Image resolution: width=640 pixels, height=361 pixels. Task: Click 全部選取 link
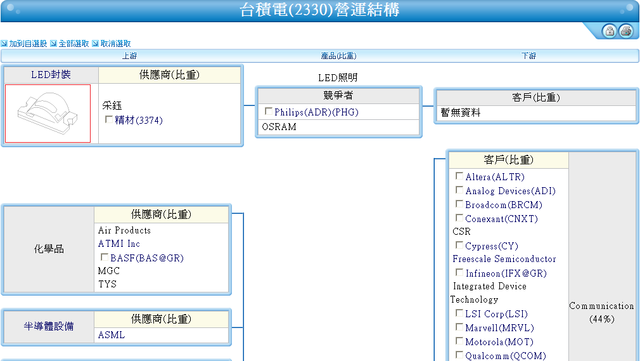click(x=73, y=44)
